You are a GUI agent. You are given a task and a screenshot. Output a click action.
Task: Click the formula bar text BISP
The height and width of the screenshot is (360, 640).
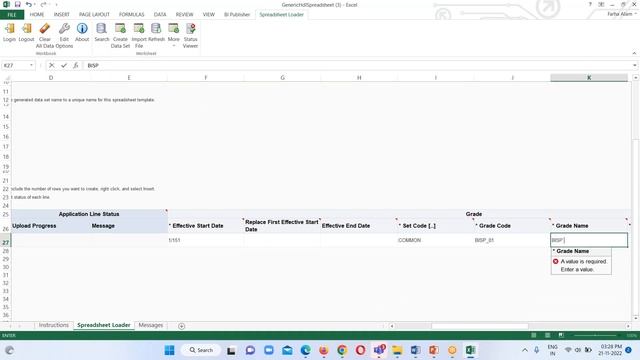coord(93,65)
